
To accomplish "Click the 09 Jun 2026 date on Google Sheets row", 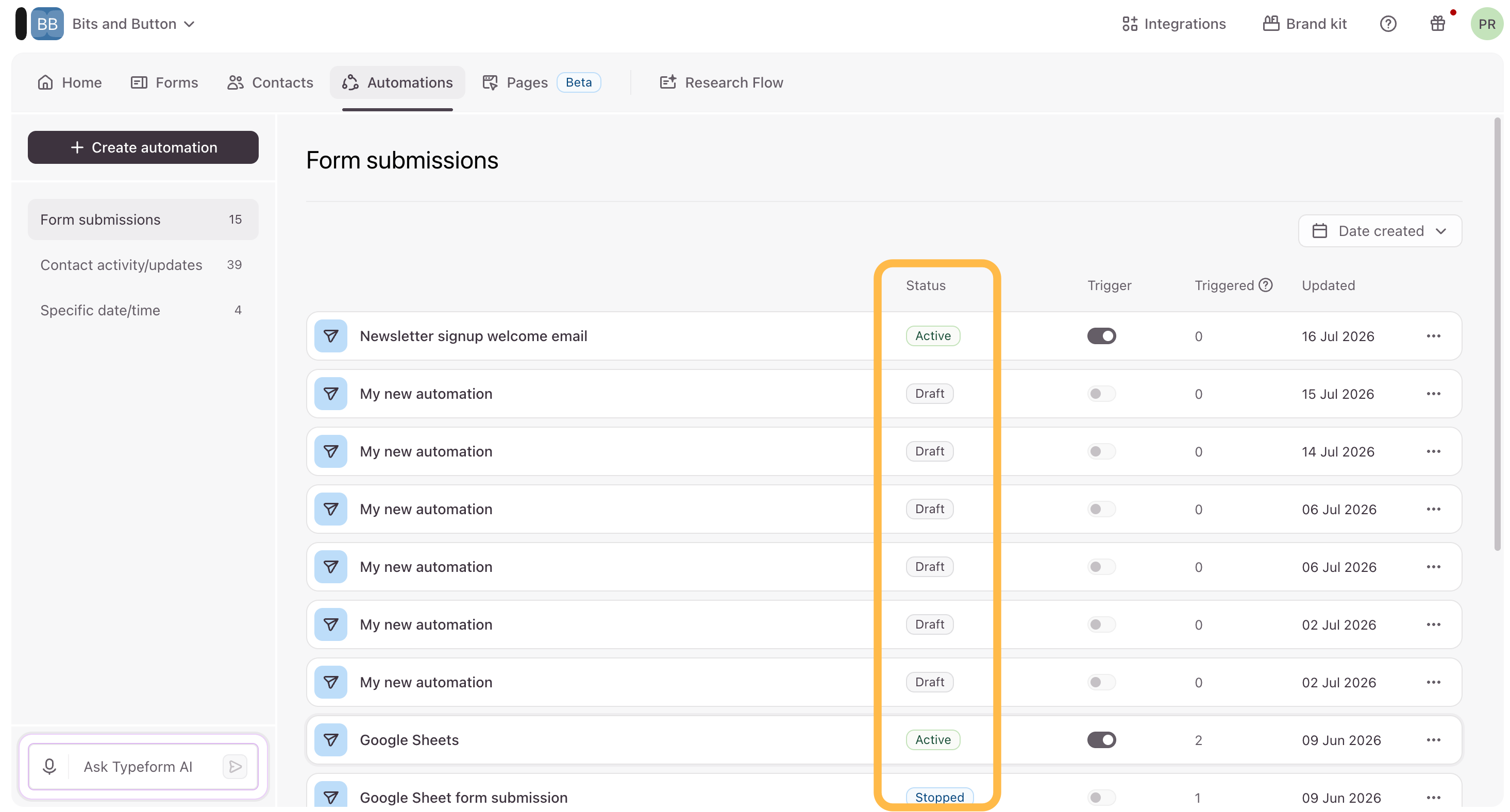I will [x=1341, y=740].
